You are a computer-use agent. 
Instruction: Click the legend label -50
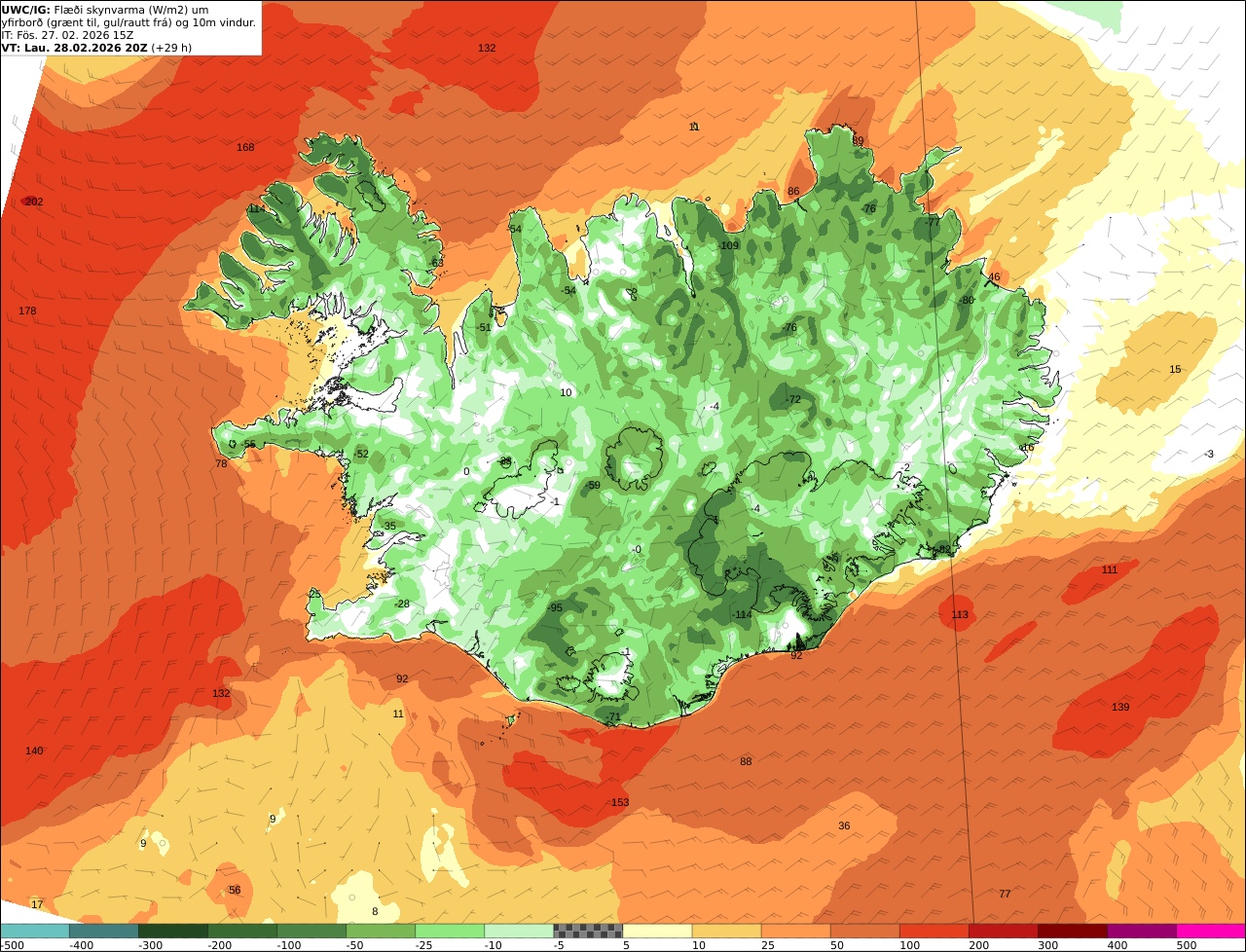tap(355, 944)
